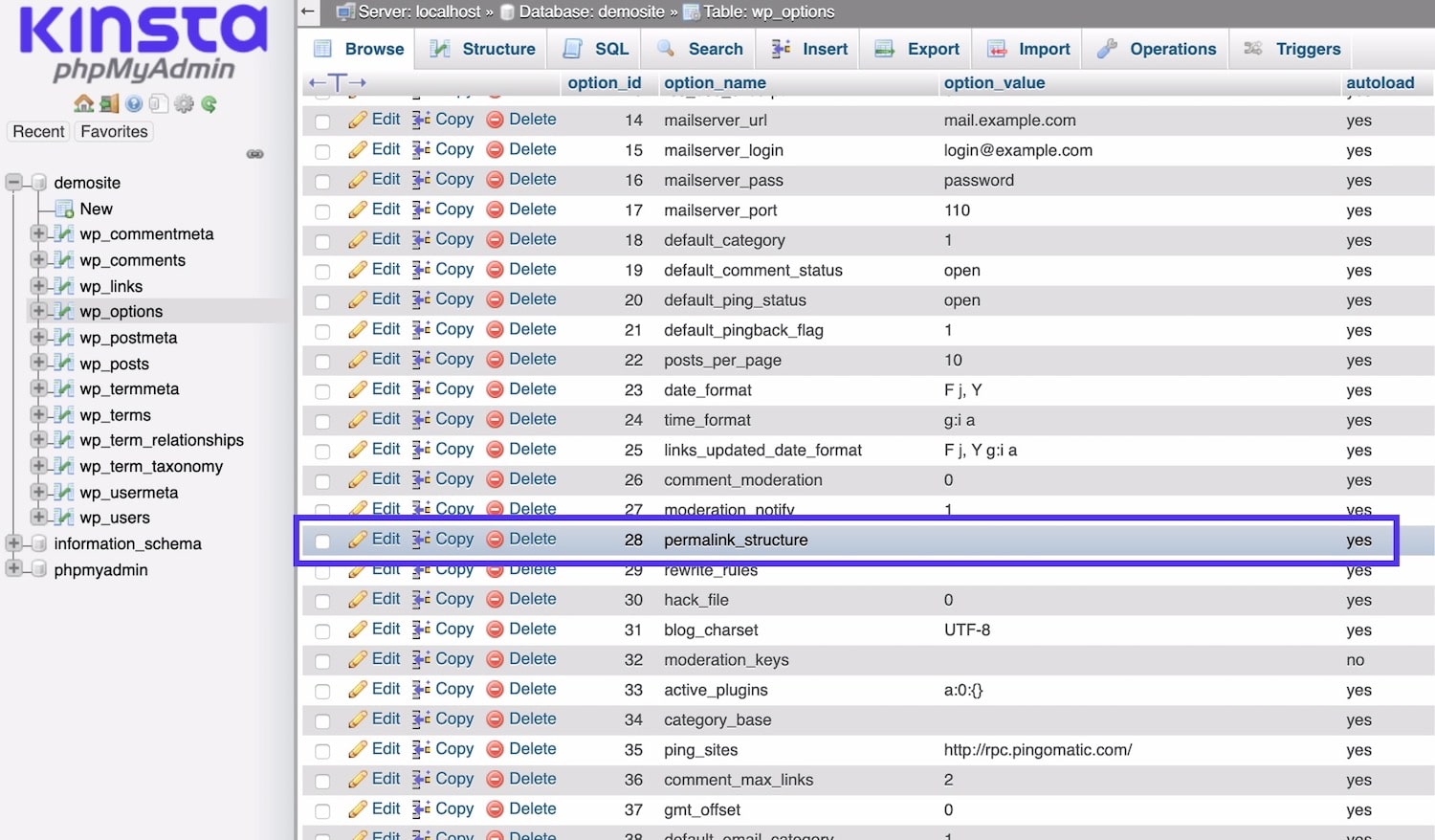1435x840 pixels.
Task: Select the checkbox on the blog_charset row
Action: point(321,630)
